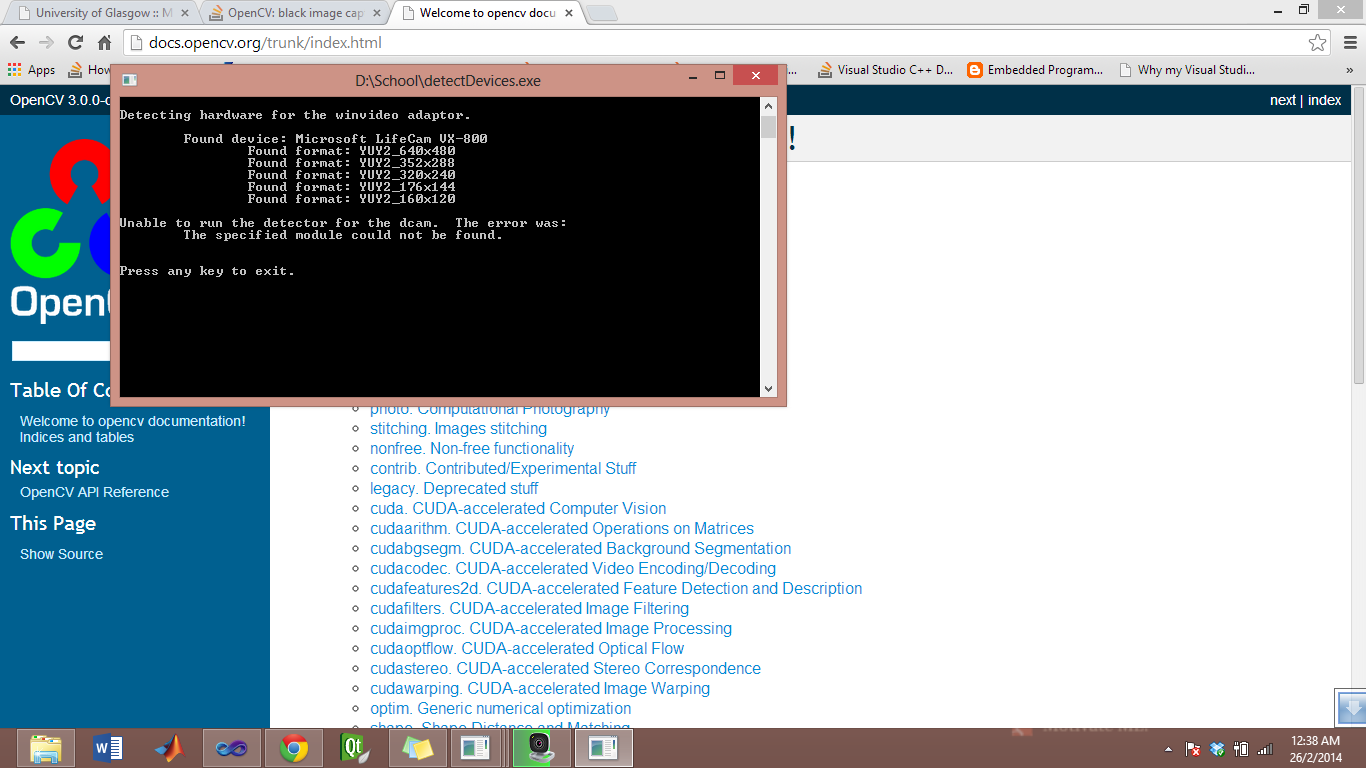Go to the next documentation page
This screenshot has width=1366, height=768.
click(1283, 100)
